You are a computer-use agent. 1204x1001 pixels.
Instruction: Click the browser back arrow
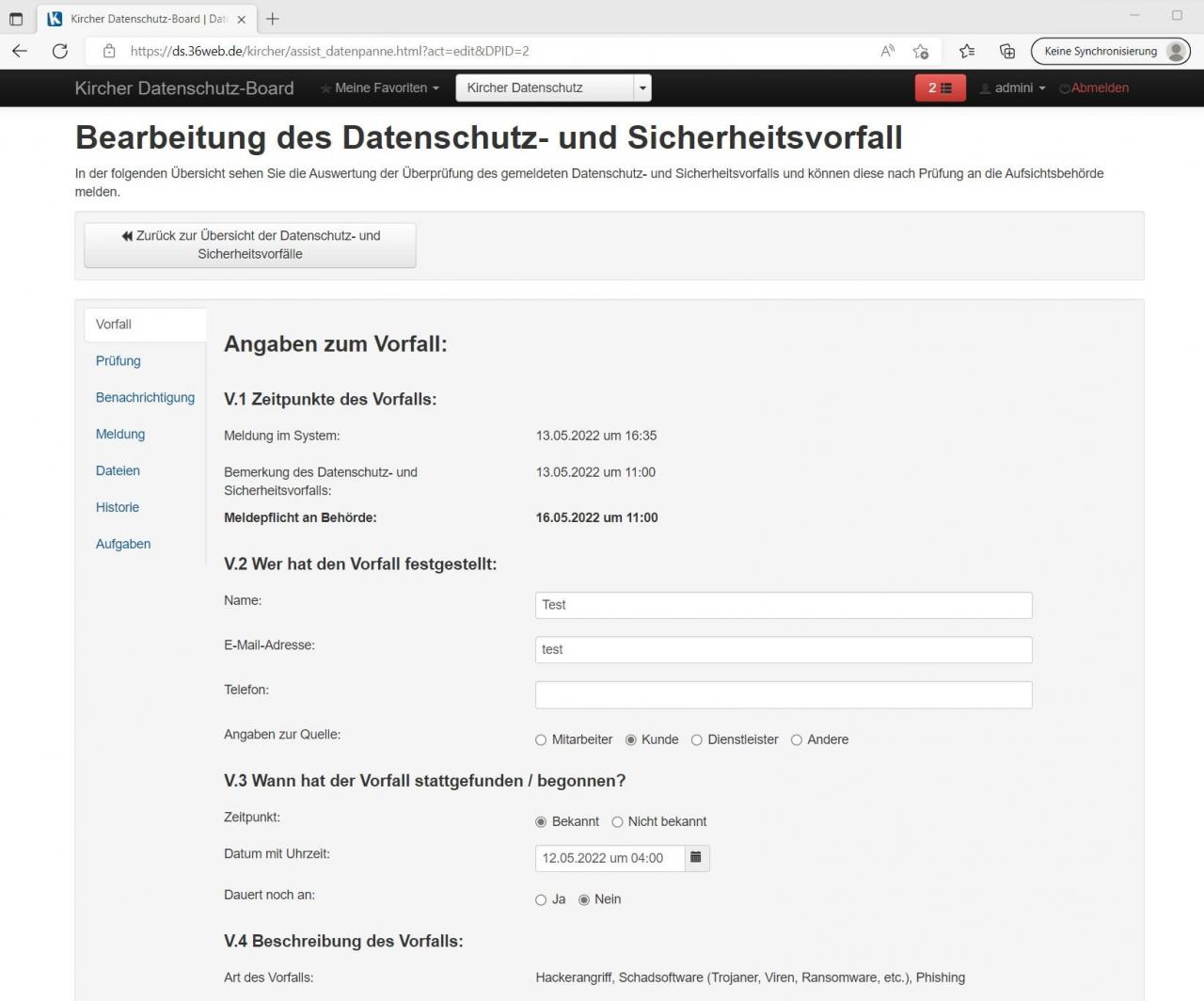(20, 51)
